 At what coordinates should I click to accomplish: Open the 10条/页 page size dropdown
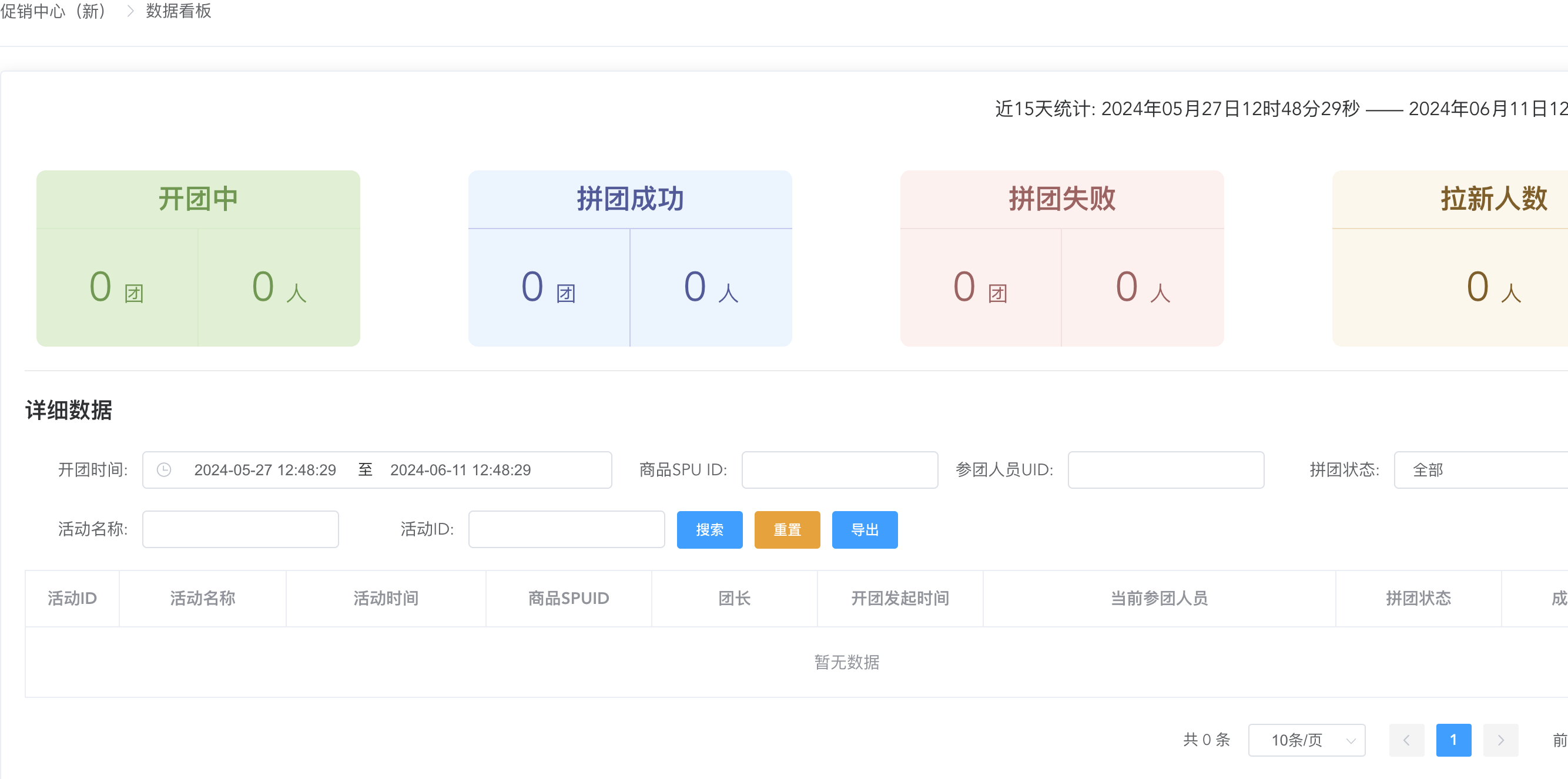click(x=1306, y=740)
